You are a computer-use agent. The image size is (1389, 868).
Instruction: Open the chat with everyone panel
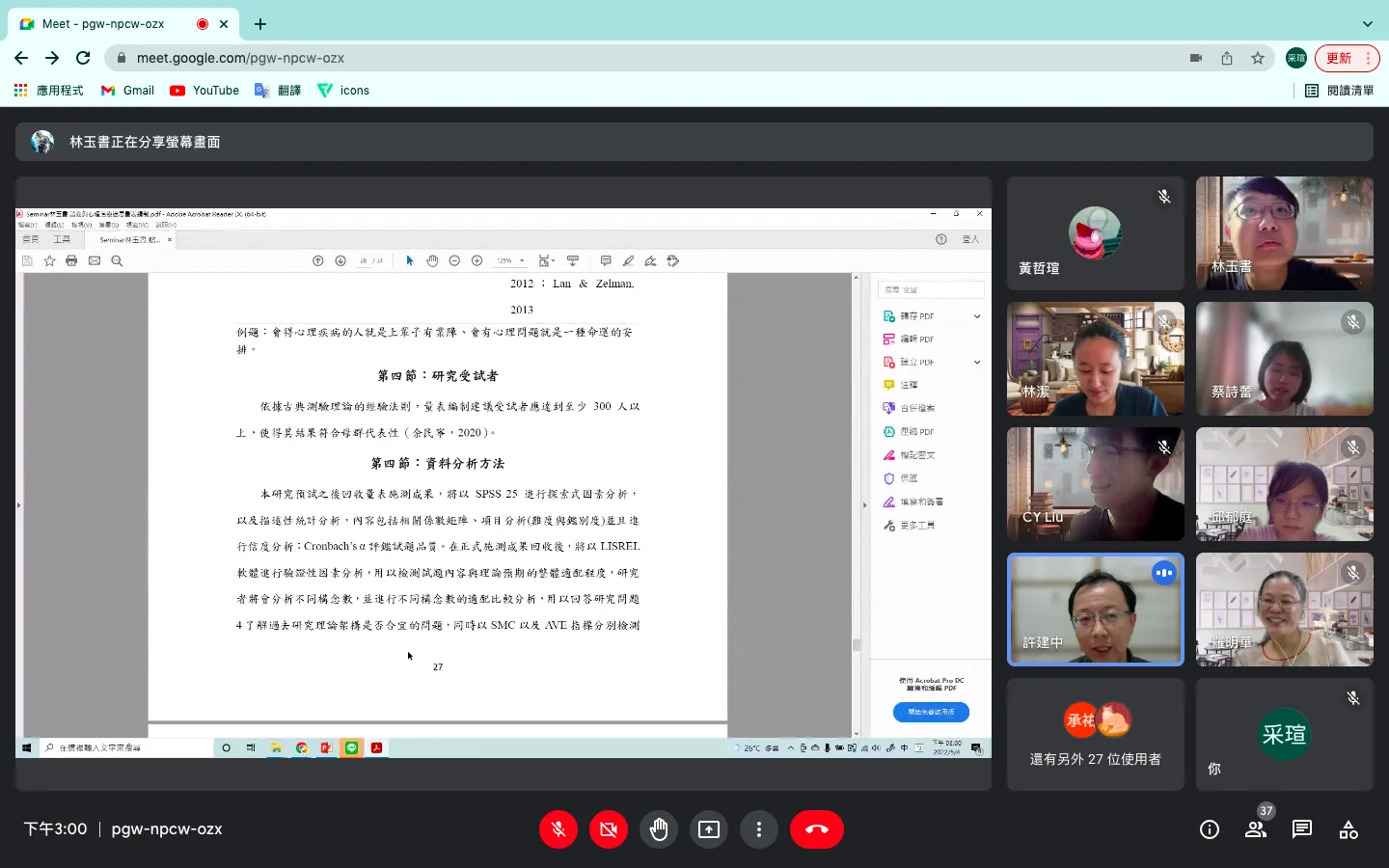[x=1302, y=829]
